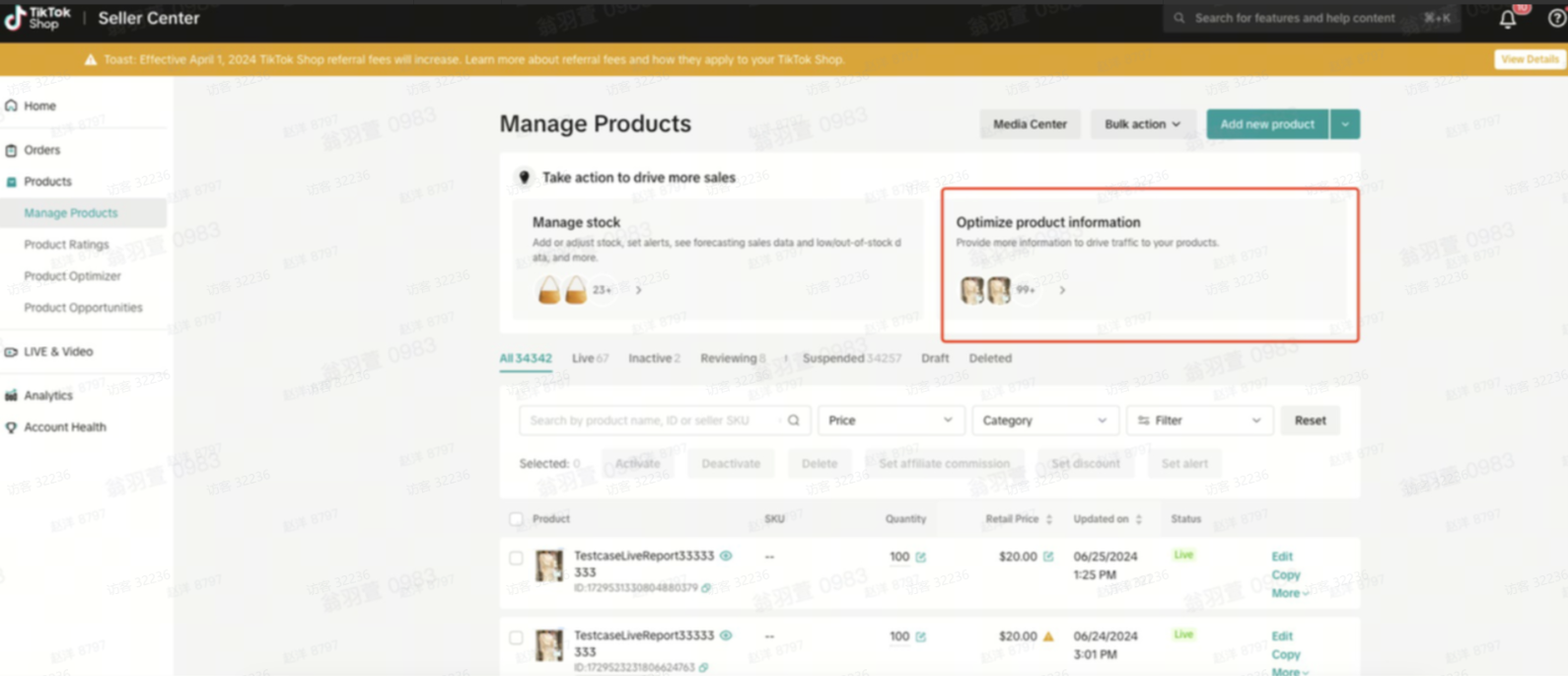Click the Products icon in the sidebar
This screenshot has height=676, width=1568.
point(11,182)
